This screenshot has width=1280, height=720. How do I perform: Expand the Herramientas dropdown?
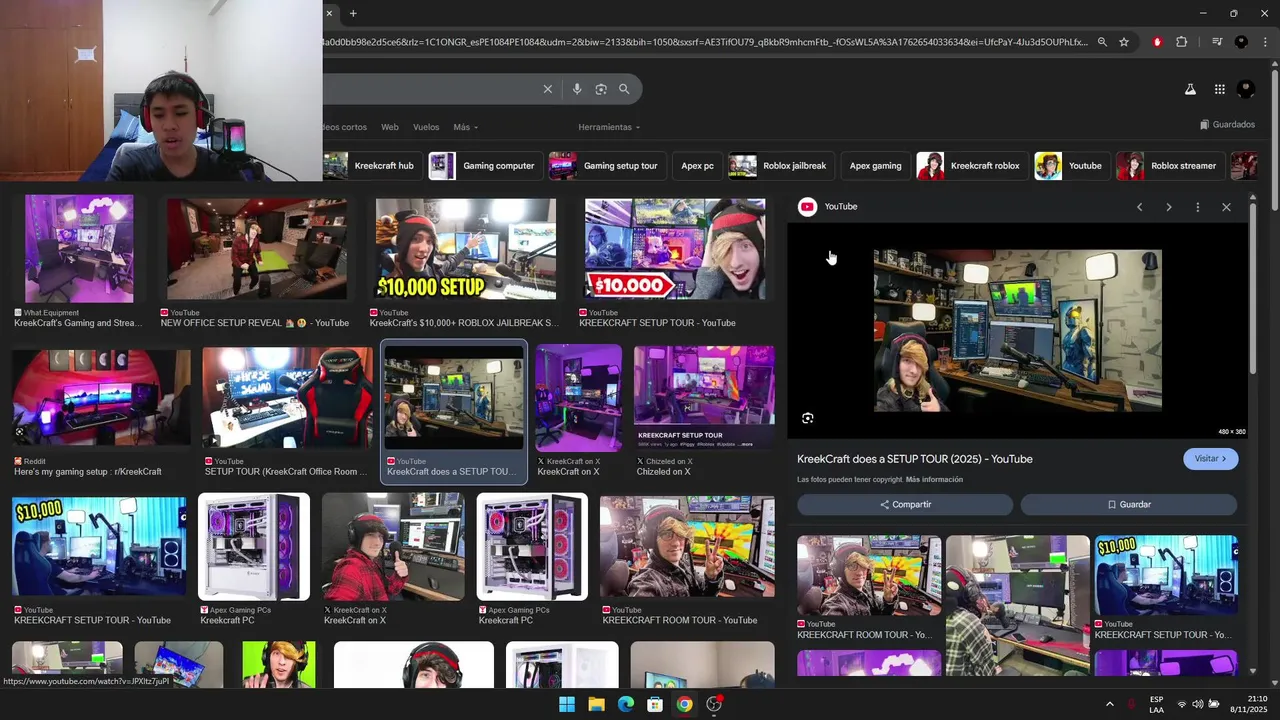click(x=608, y=127)
